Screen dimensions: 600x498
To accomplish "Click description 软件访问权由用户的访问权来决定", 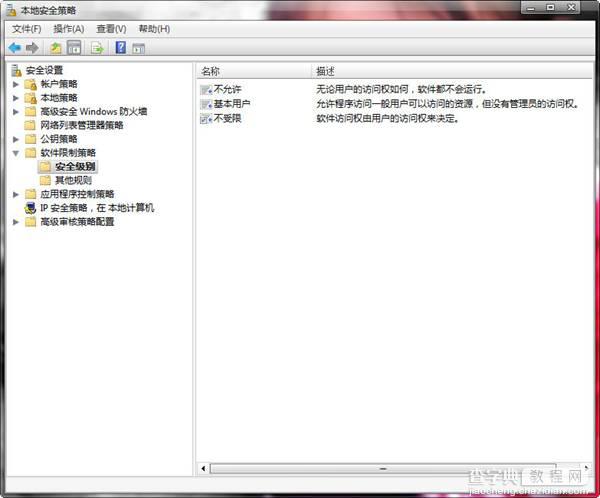I will (x=387, y=119).
